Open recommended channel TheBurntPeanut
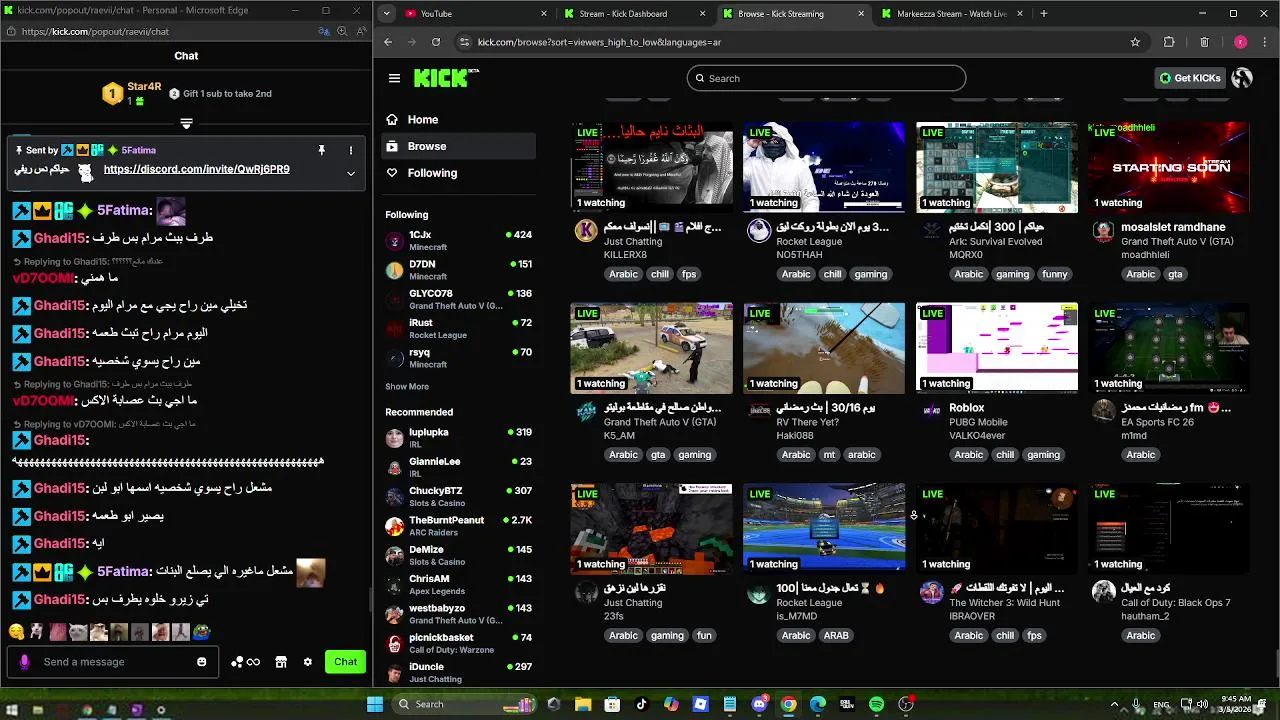1280x720 pixels. [x=459, y=525]
